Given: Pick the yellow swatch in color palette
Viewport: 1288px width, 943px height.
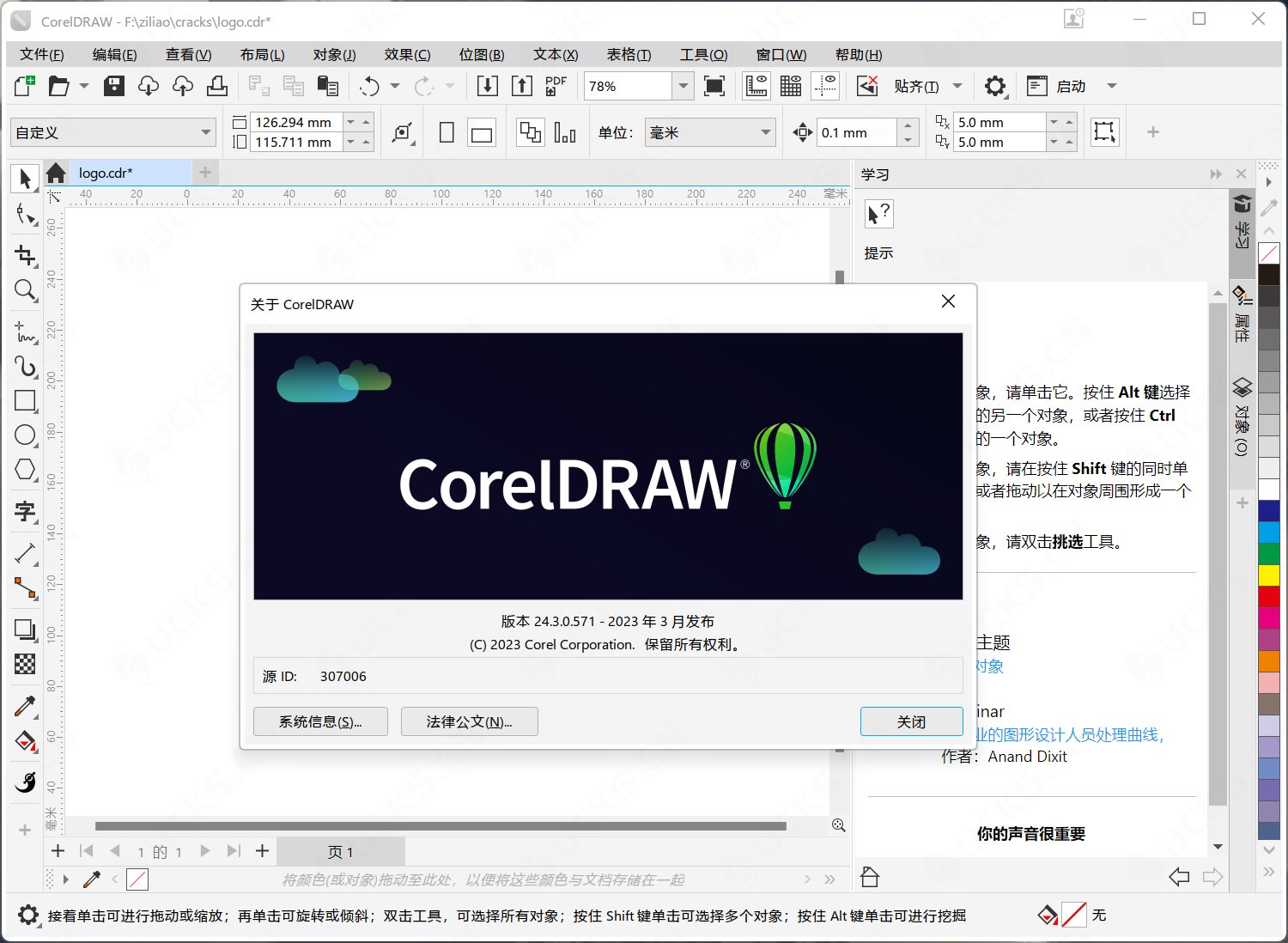Looking at the screenshot, I should 1269,575.
